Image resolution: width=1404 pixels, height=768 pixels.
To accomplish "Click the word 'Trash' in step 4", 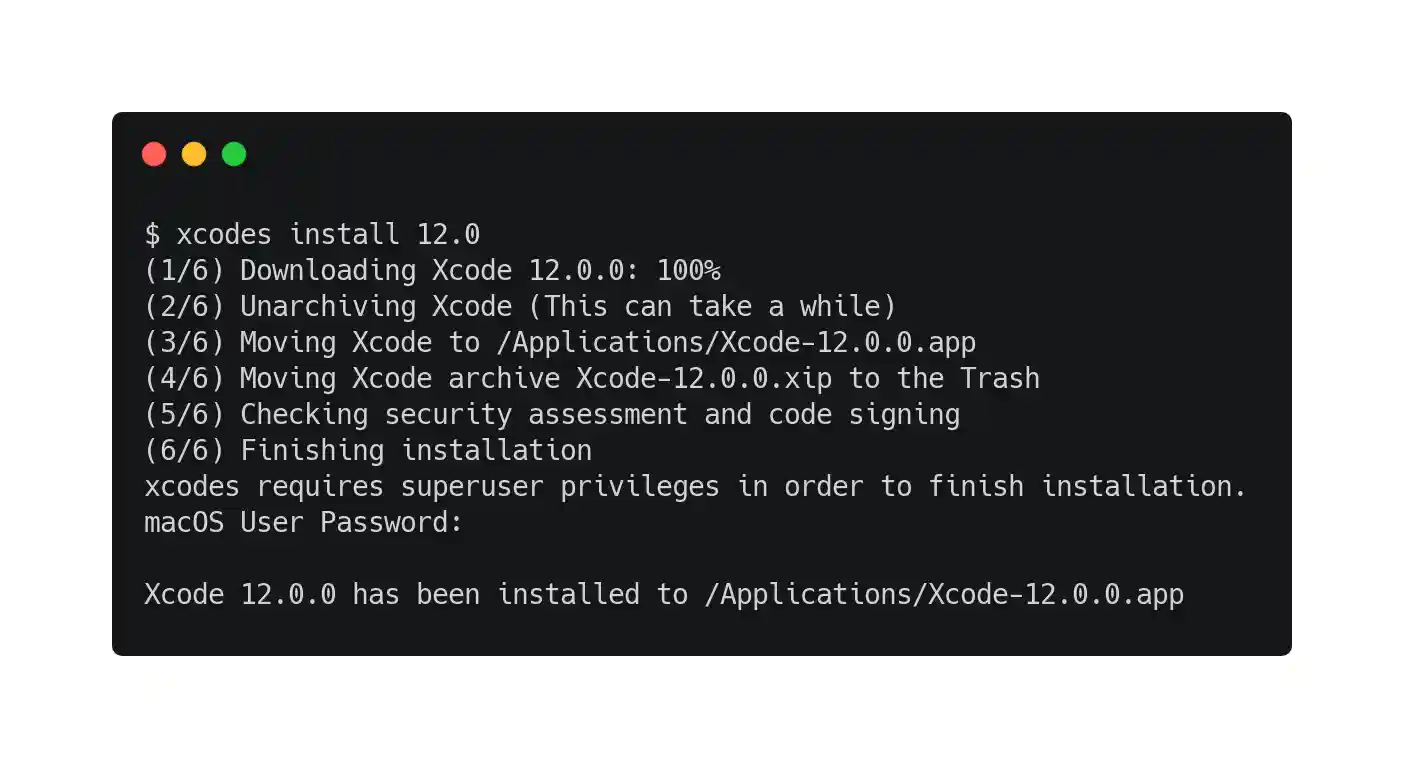I will [1000, 379].
